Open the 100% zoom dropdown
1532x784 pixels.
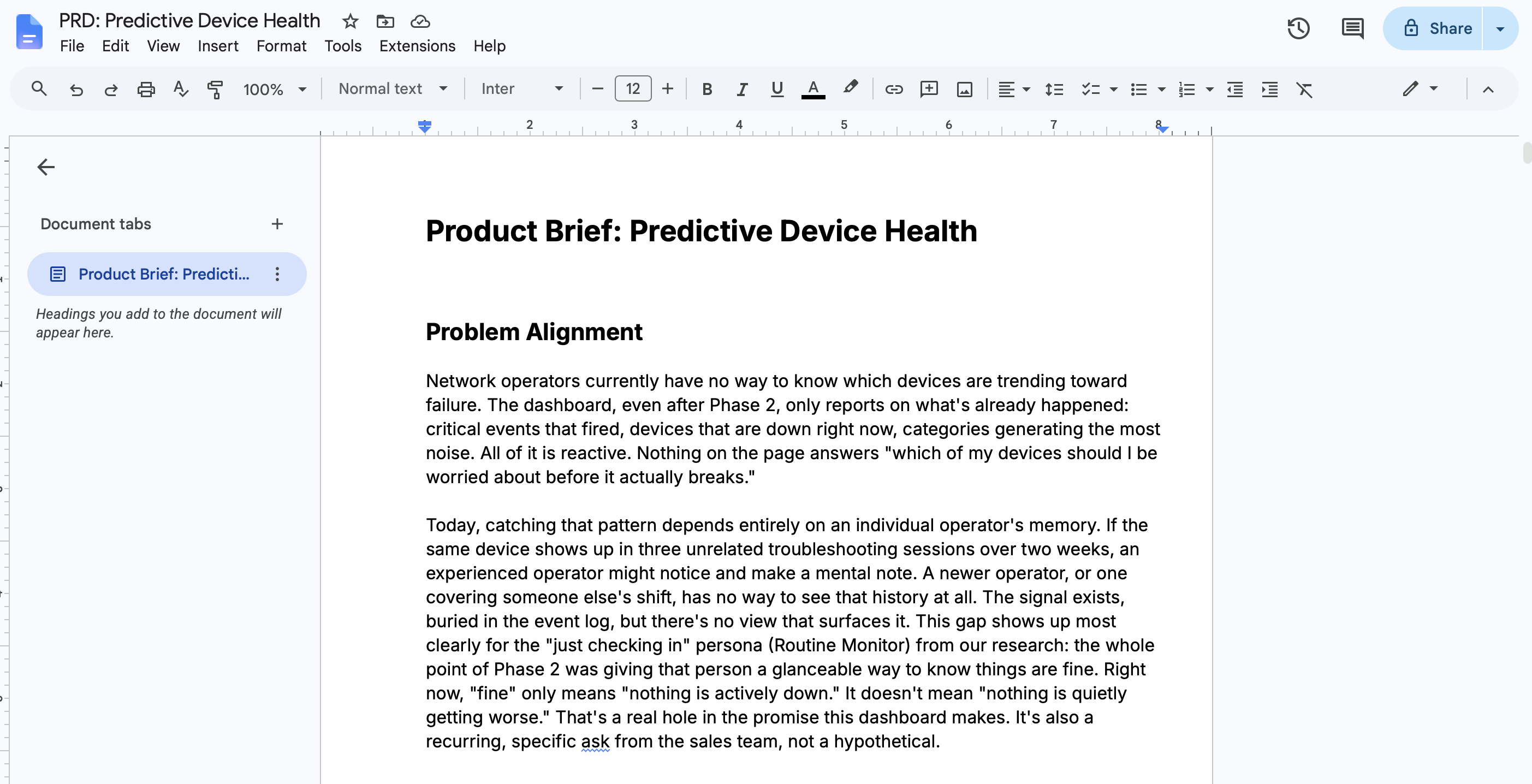(274, 89)
